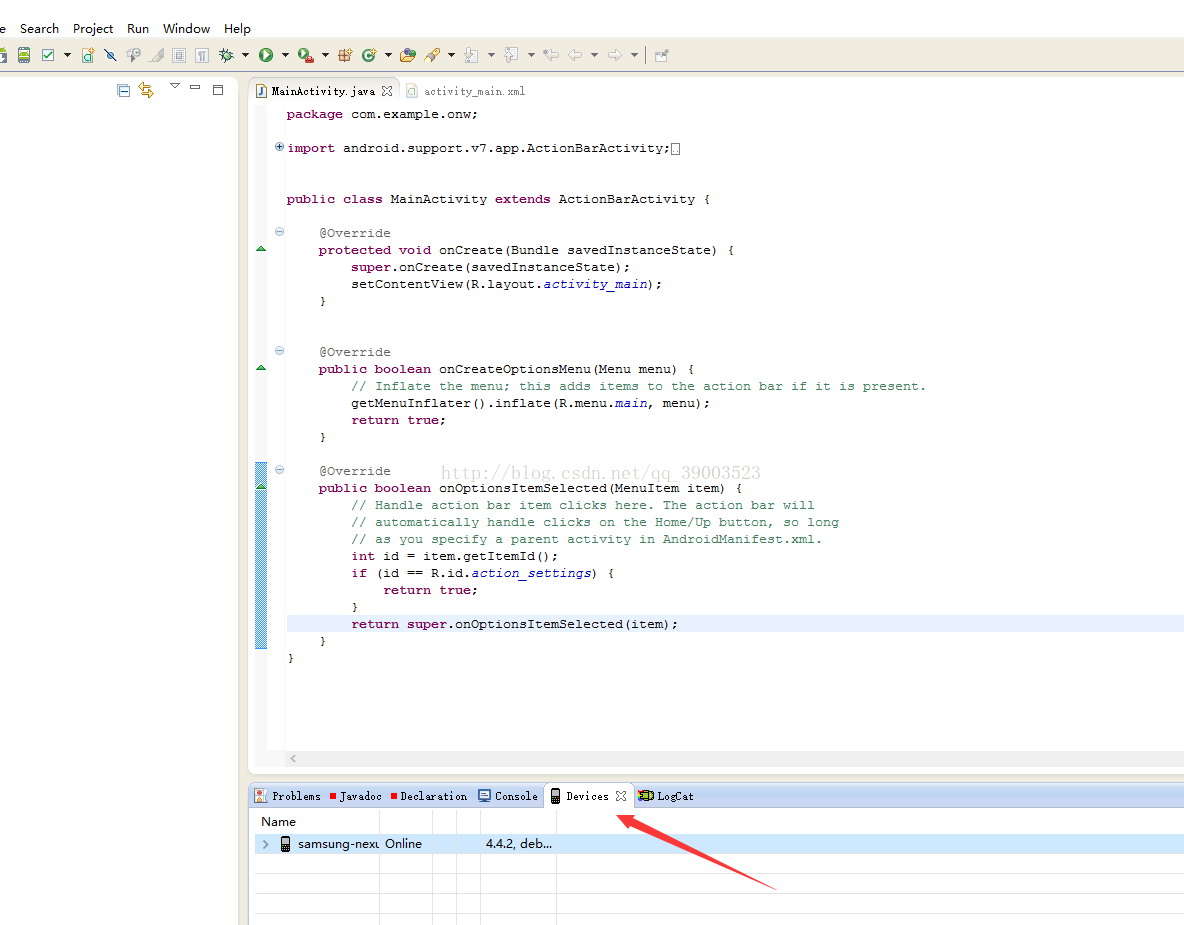Expand the folded import statements

pyautogui.click(x=279, y=146)
